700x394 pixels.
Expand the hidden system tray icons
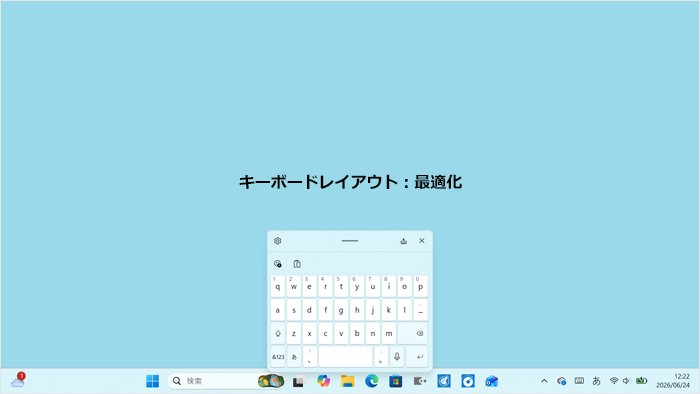[x=544, y=381]
